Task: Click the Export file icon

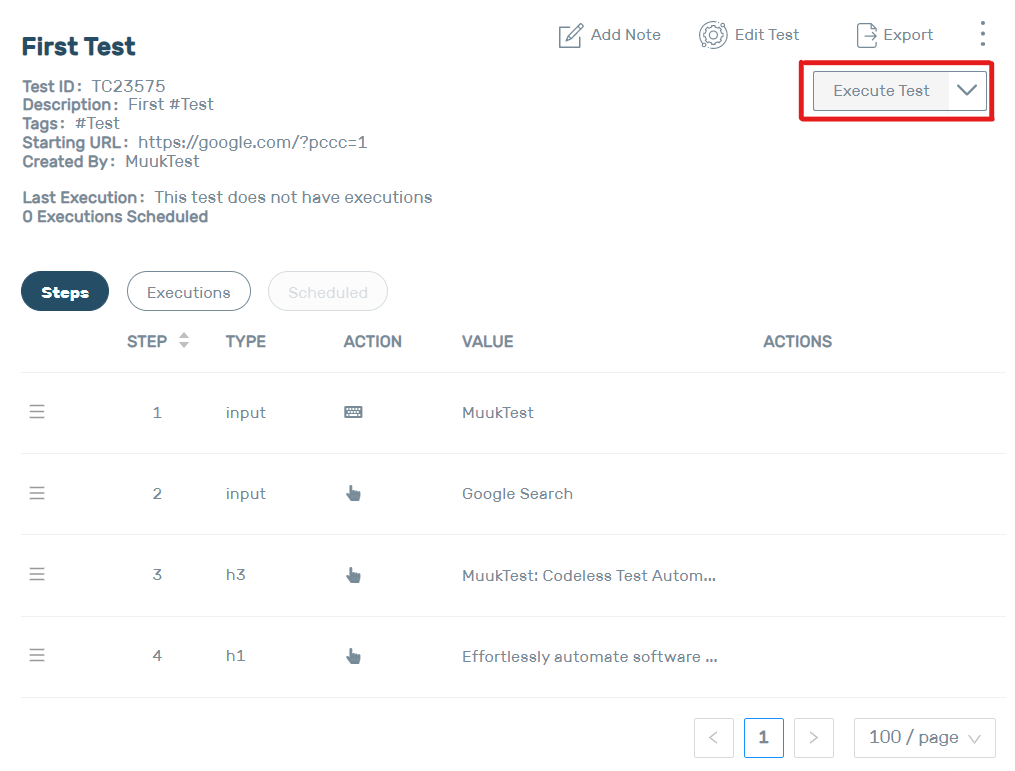Action: click(866, 36)
